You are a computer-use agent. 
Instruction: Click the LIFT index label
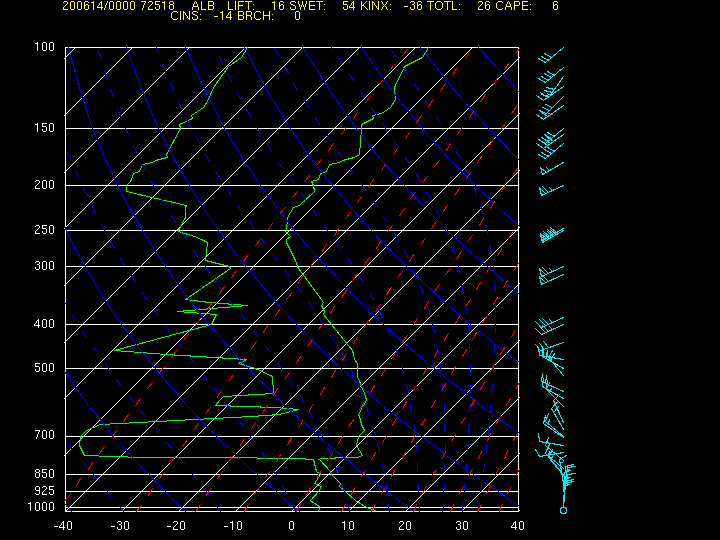coord(241,6)
